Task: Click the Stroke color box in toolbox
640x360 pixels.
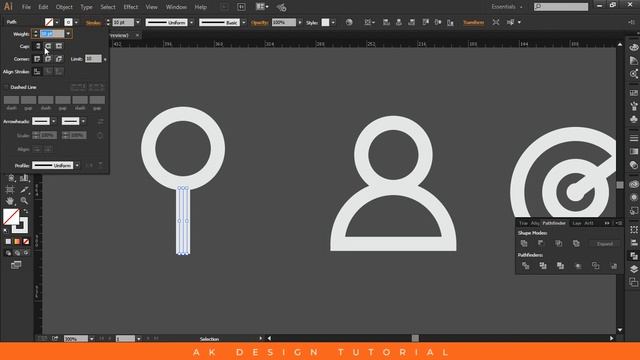Action: 21,225
